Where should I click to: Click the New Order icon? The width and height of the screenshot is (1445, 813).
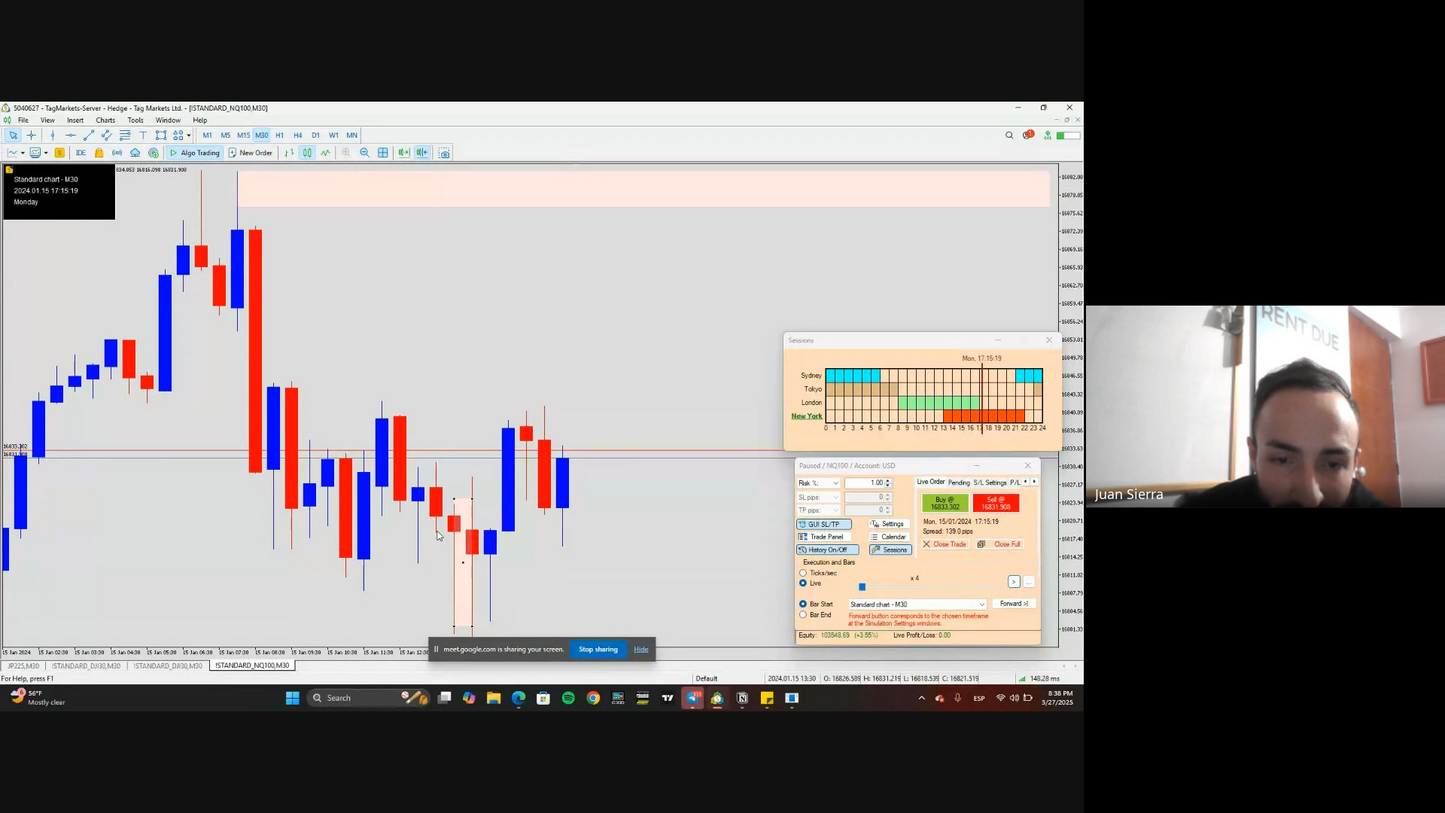coord(232,152)
